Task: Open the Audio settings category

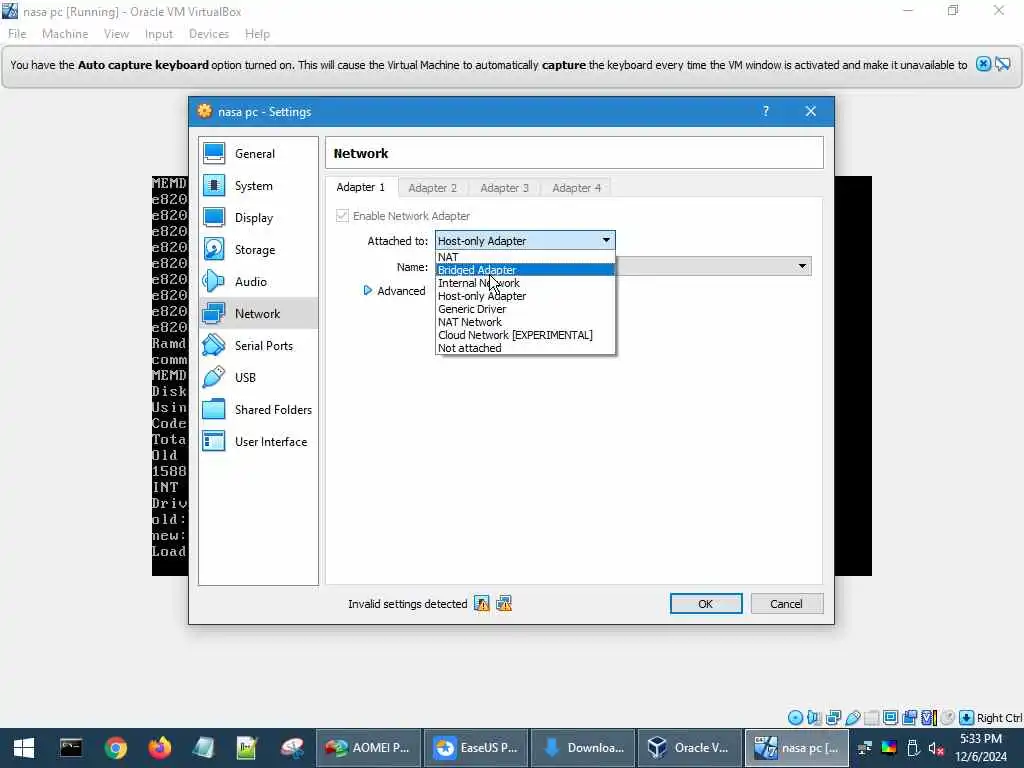Action: 258,281
